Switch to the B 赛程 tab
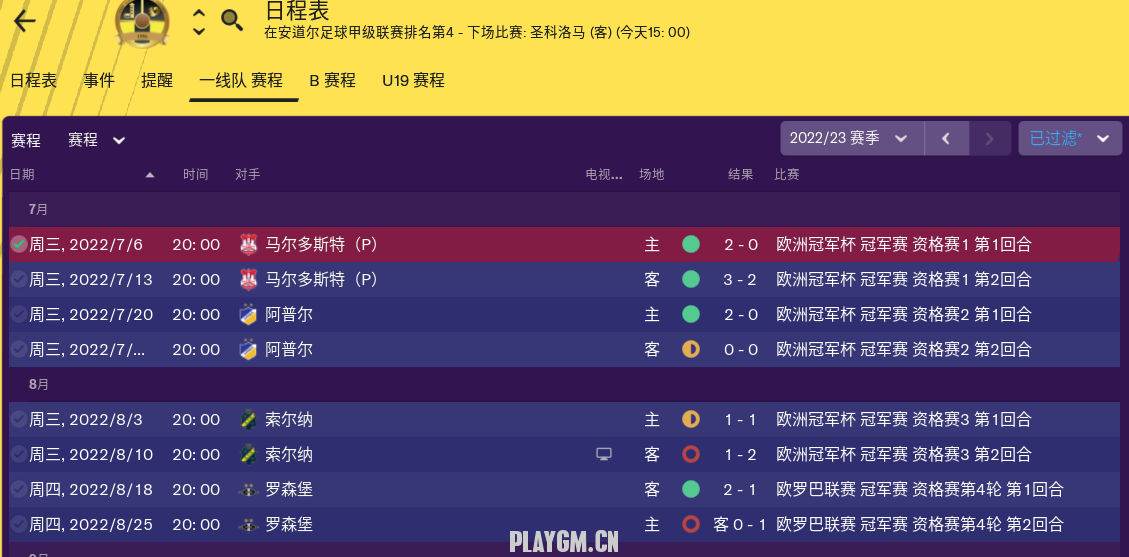This screenshot has width=1129, height=557. pyautogui.click(x=333, y=81)
